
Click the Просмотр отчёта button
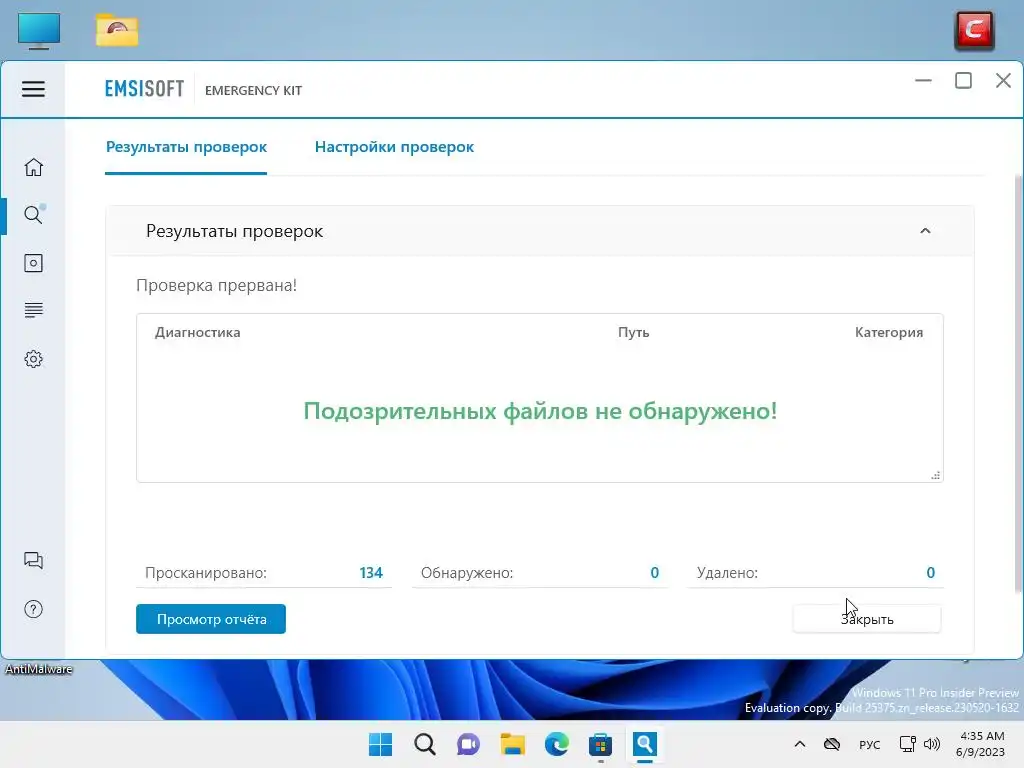(211, 619)
